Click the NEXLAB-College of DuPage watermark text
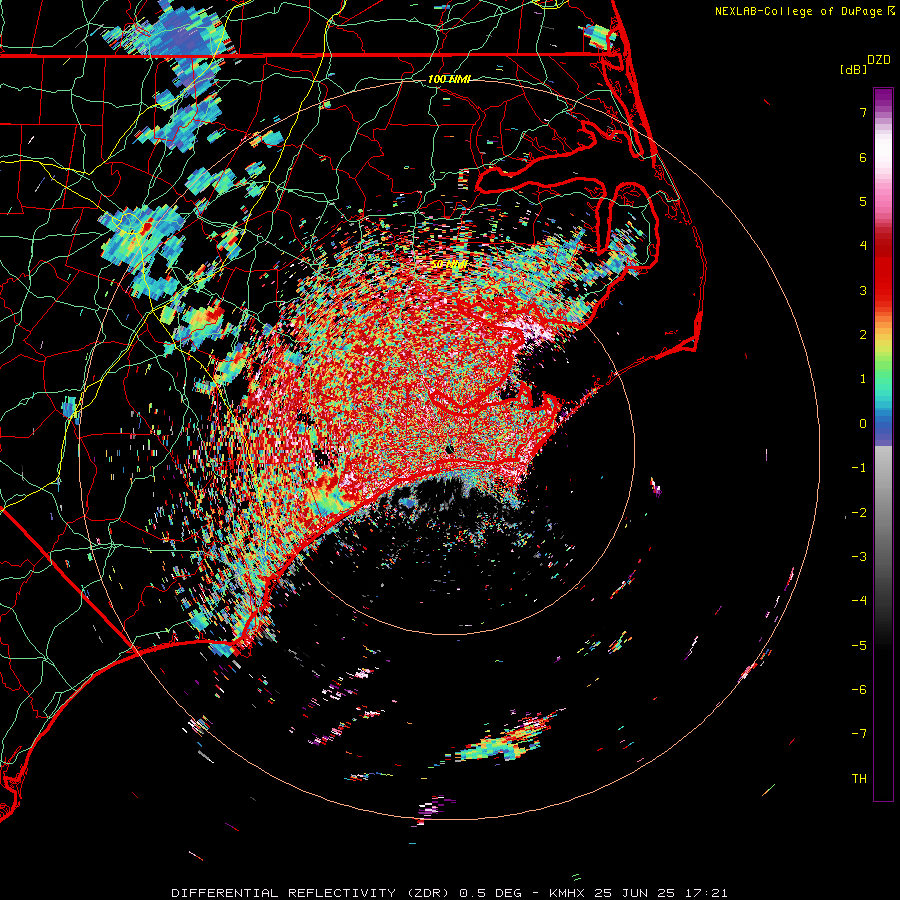Screen dimensions: 900x900 click(x=799, y=11)
